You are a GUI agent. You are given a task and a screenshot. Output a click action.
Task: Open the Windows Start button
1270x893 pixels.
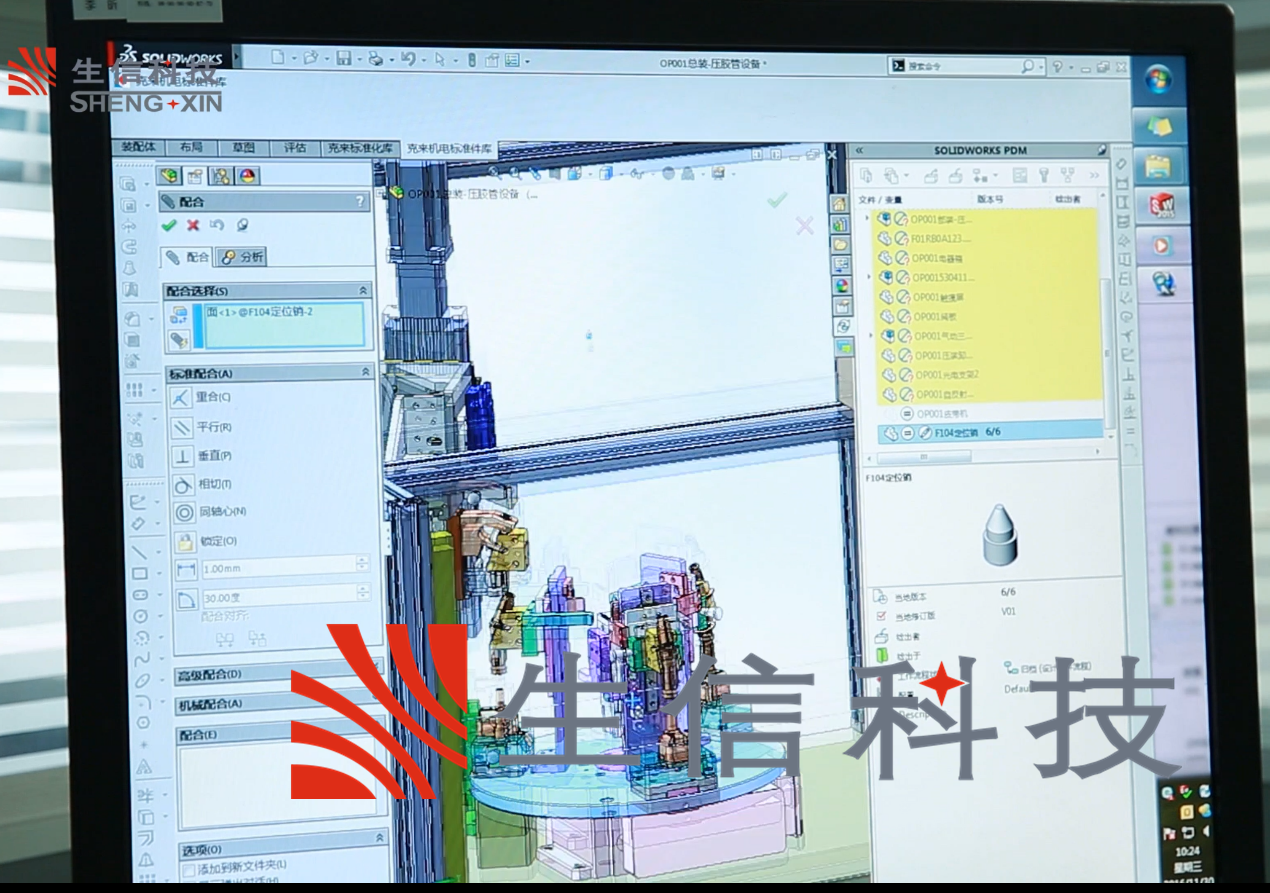tap(1158, 81)
